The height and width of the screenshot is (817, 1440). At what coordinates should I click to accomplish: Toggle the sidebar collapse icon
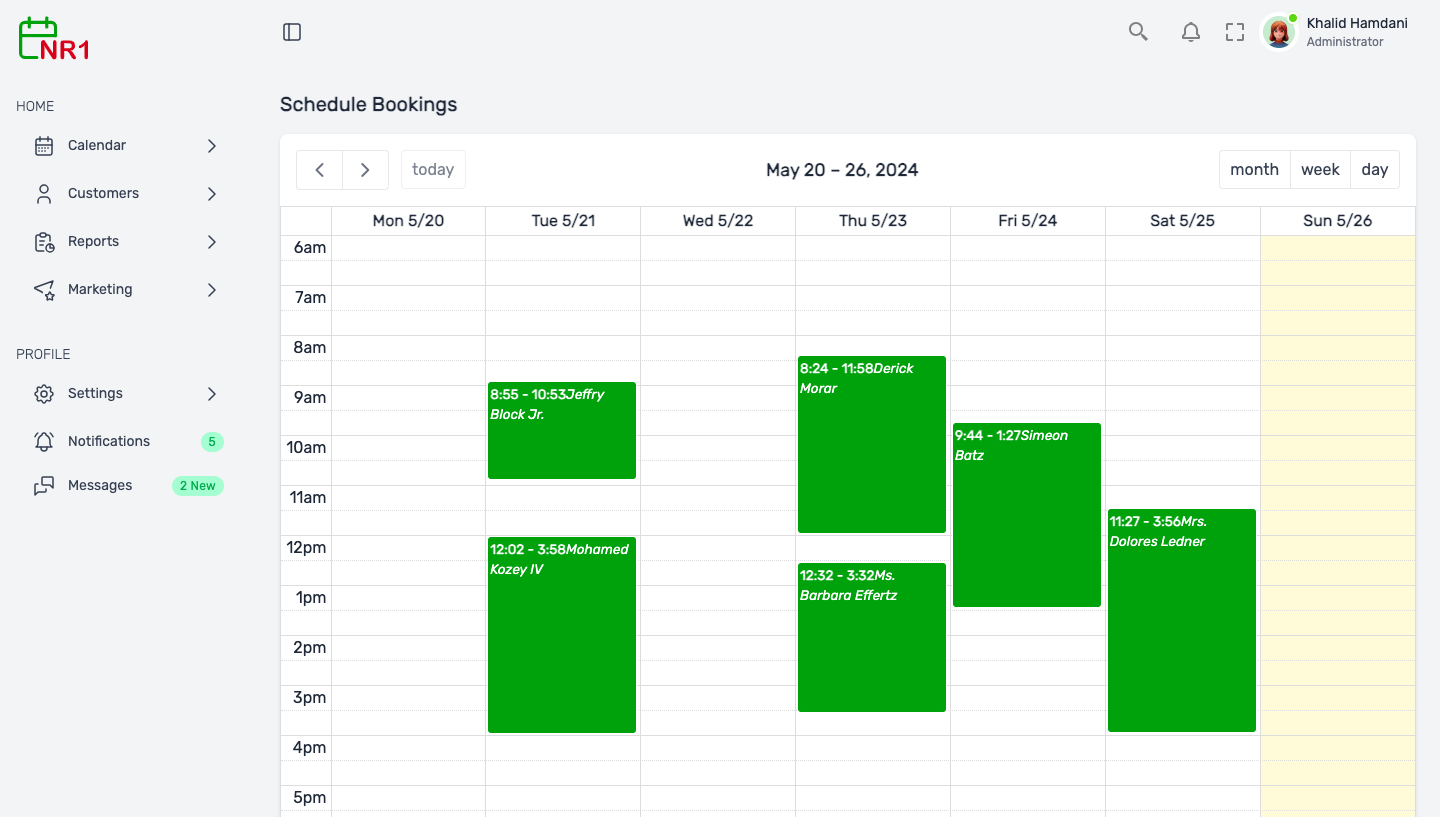pos(292,32)
